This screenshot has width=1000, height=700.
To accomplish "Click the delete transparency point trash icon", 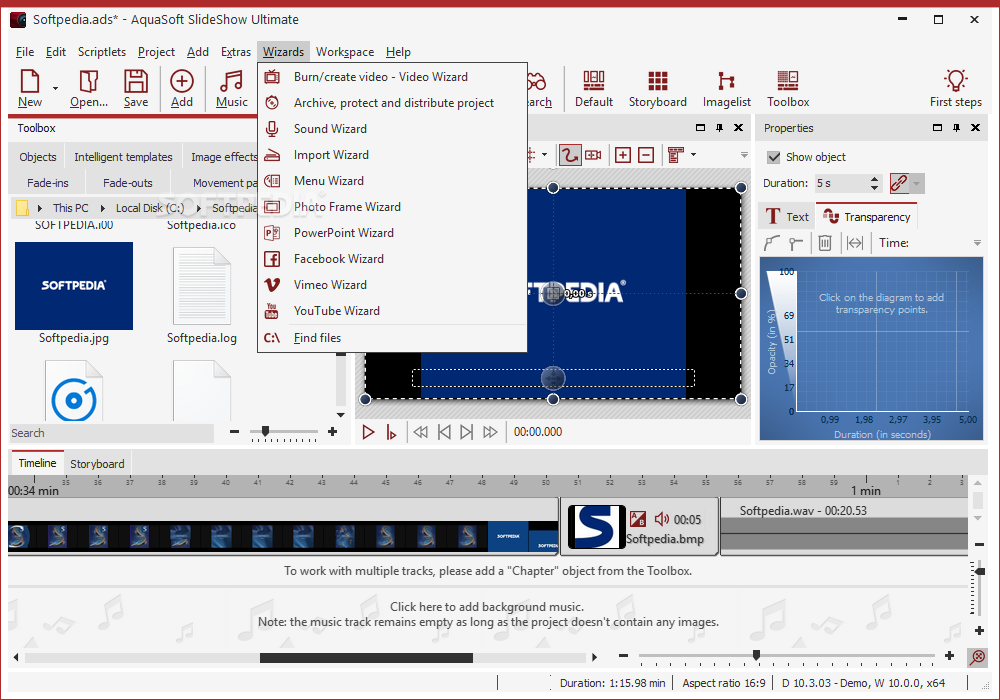I will pos(825,243).
